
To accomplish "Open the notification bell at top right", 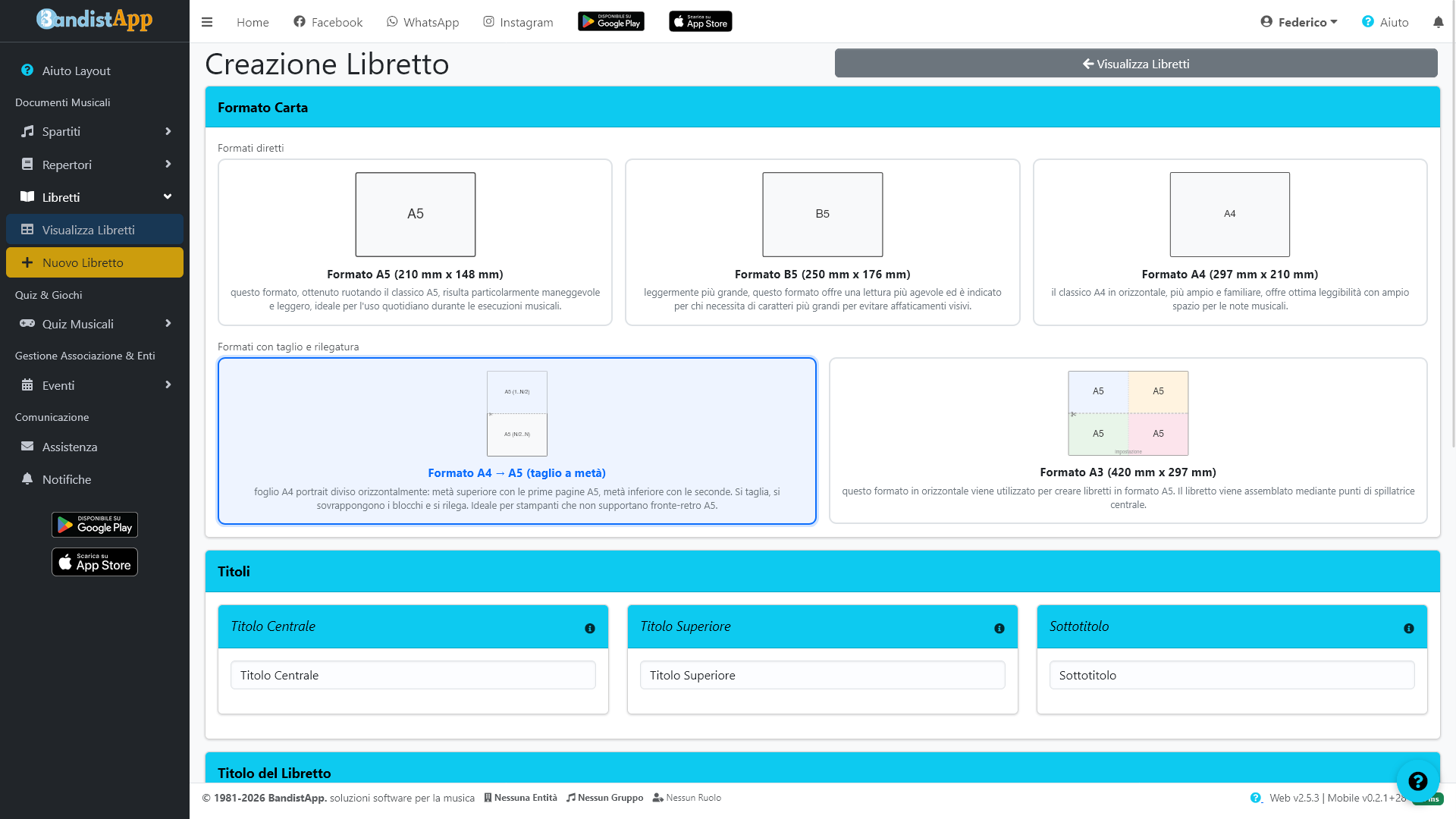I will point(1439,22).
